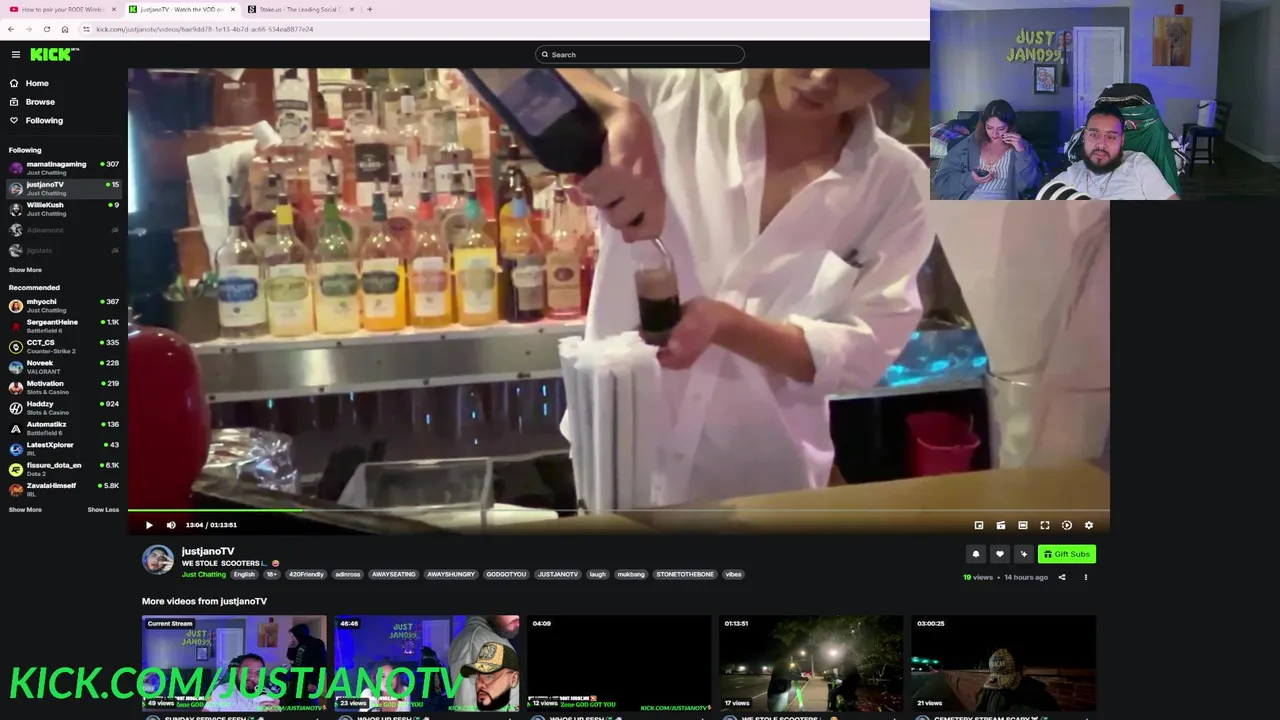Switch to RODE Wireless YouTube tab

coord(62,9)
